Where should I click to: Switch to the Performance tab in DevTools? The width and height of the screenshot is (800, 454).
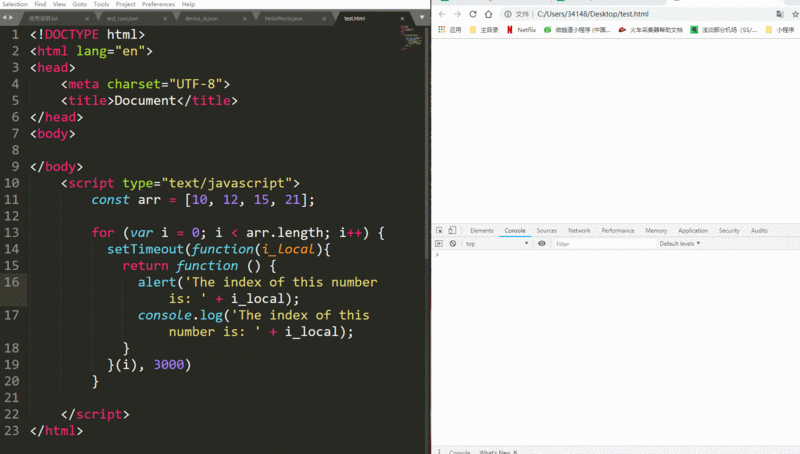point(617,231)
